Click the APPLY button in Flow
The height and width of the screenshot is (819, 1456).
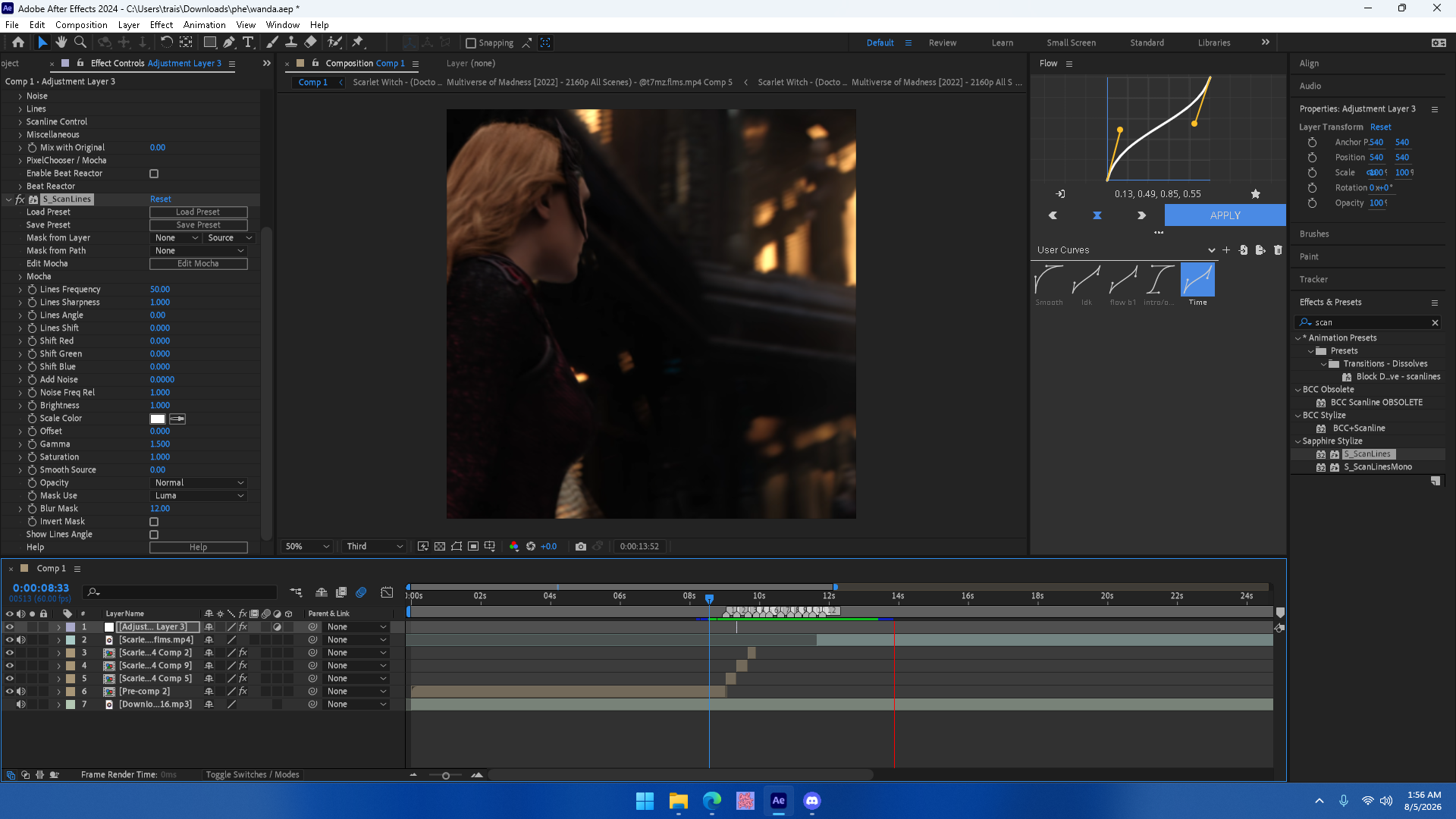1225,215
